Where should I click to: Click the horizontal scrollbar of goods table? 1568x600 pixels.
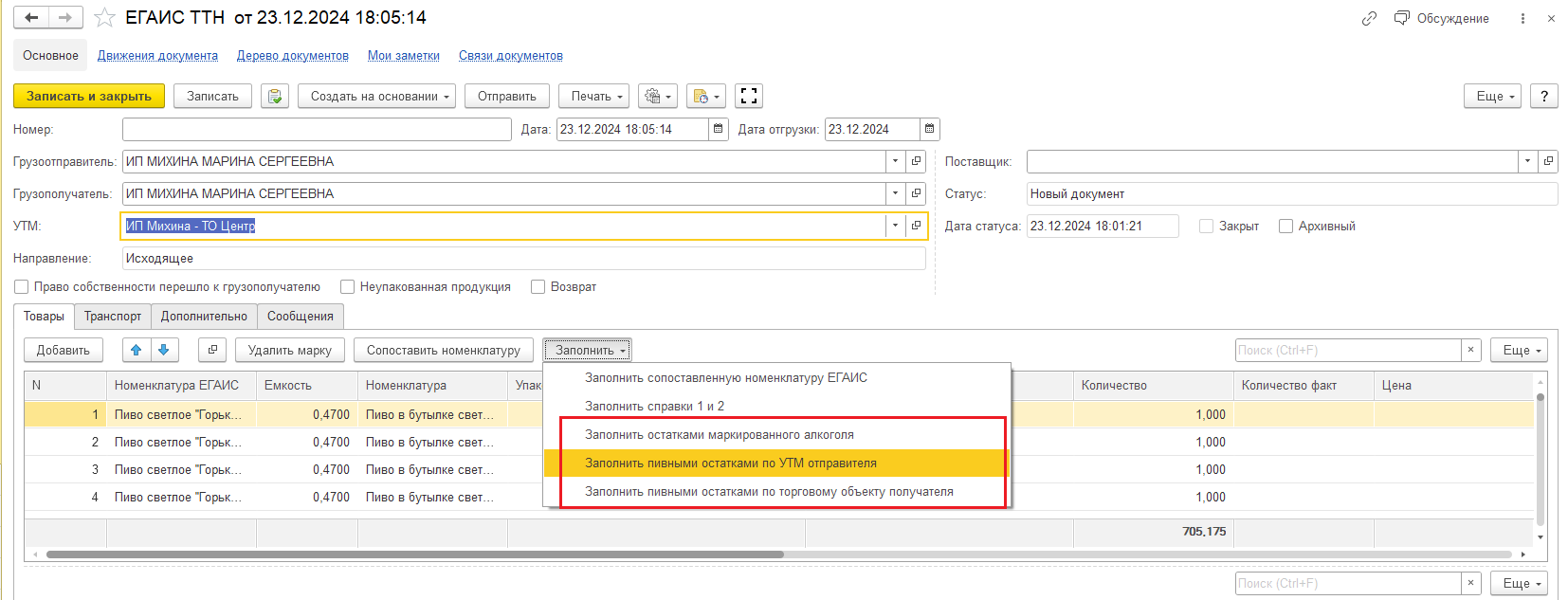click(x=415, y=555)
